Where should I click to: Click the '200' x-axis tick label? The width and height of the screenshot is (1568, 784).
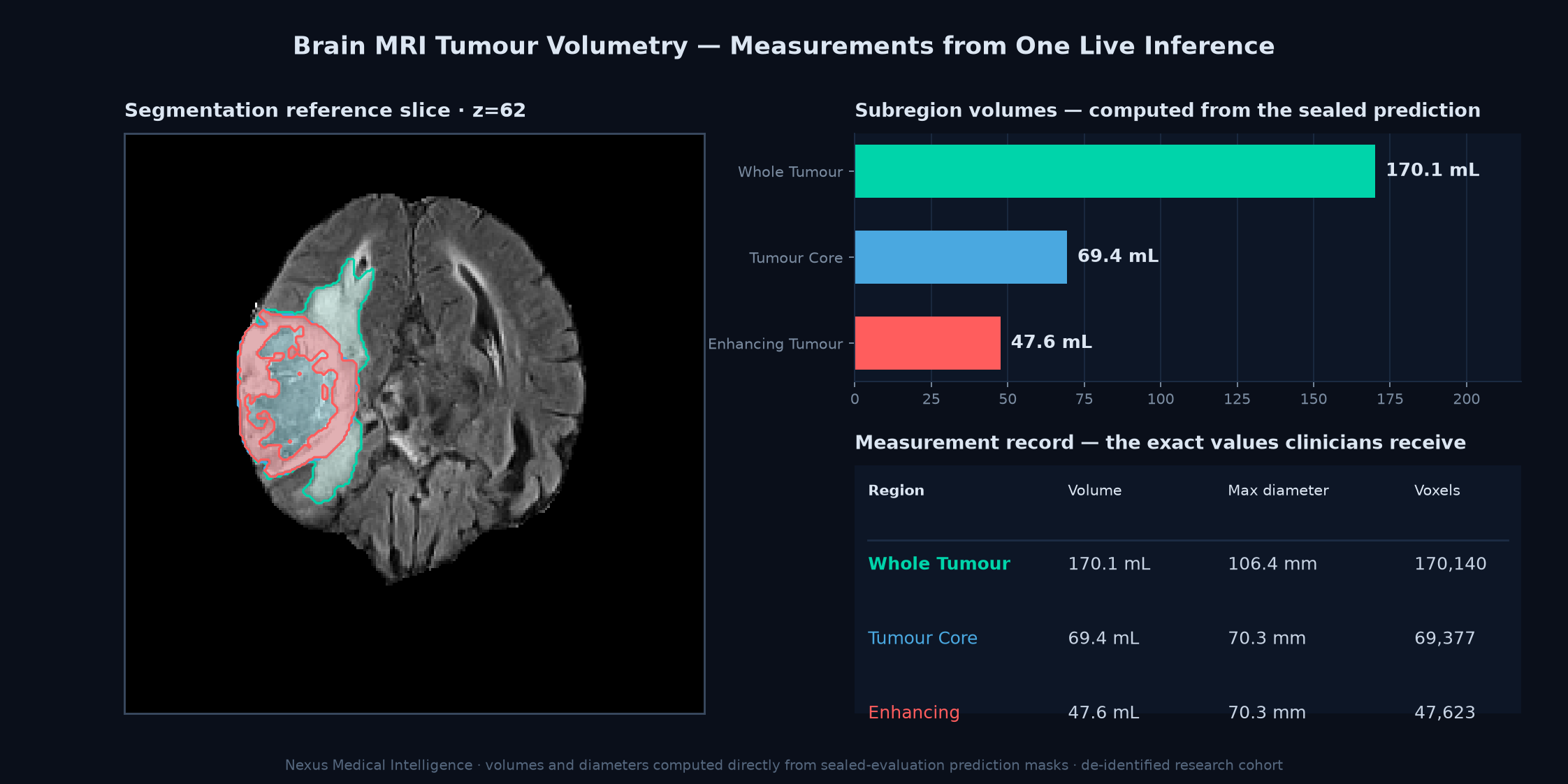coord(1467,399)
